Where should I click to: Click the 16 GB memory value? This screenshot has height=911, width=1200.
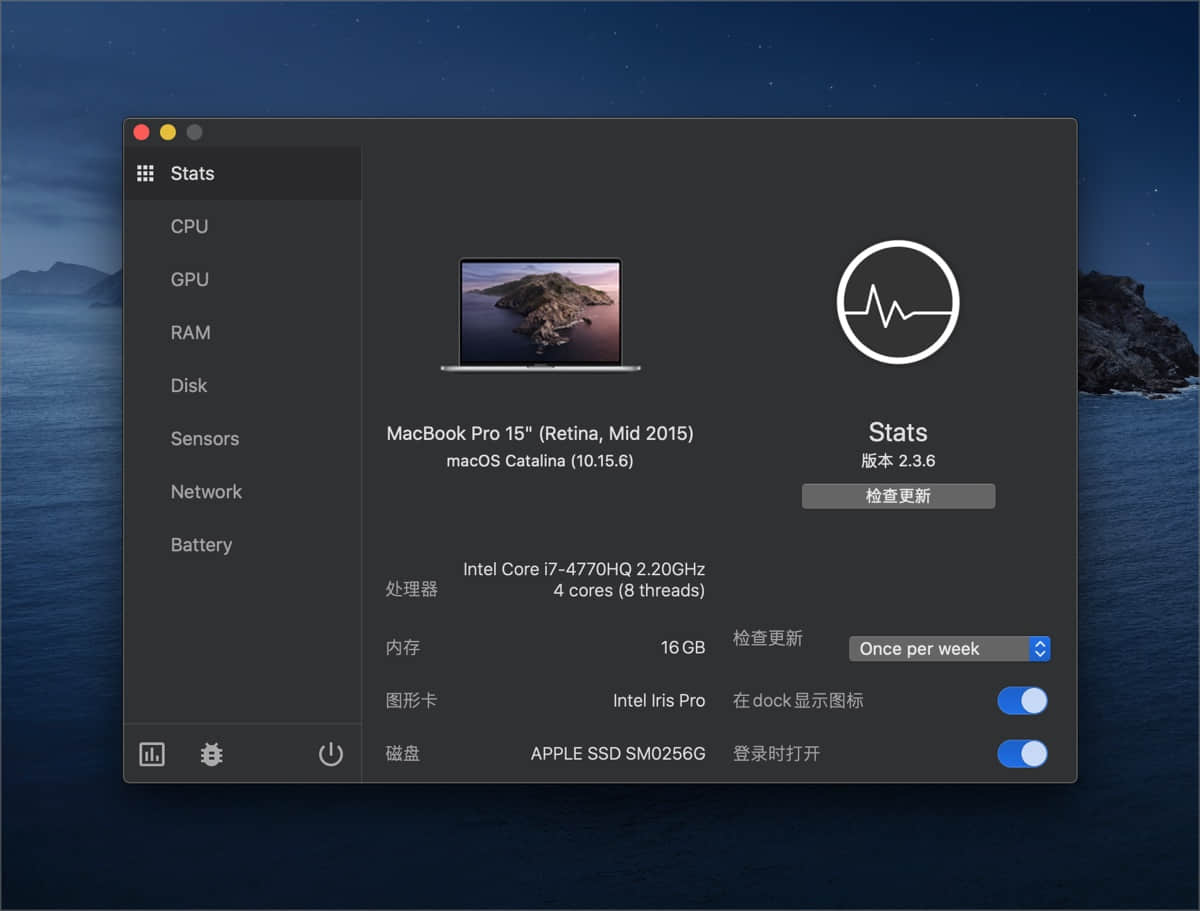[683, 648]
